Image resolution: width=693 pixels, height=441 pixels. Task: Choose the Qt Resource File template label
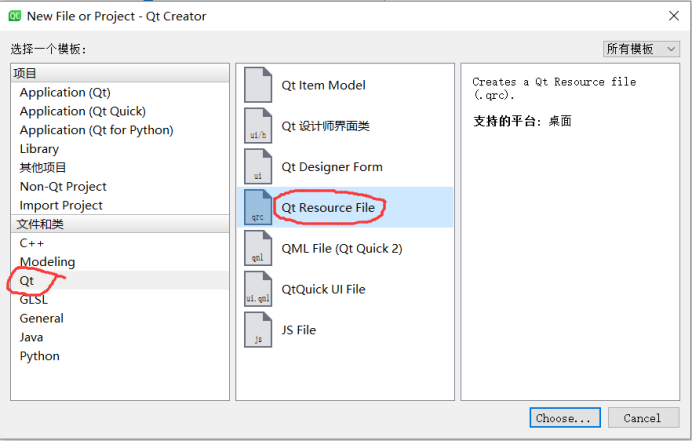pos(328,208)
